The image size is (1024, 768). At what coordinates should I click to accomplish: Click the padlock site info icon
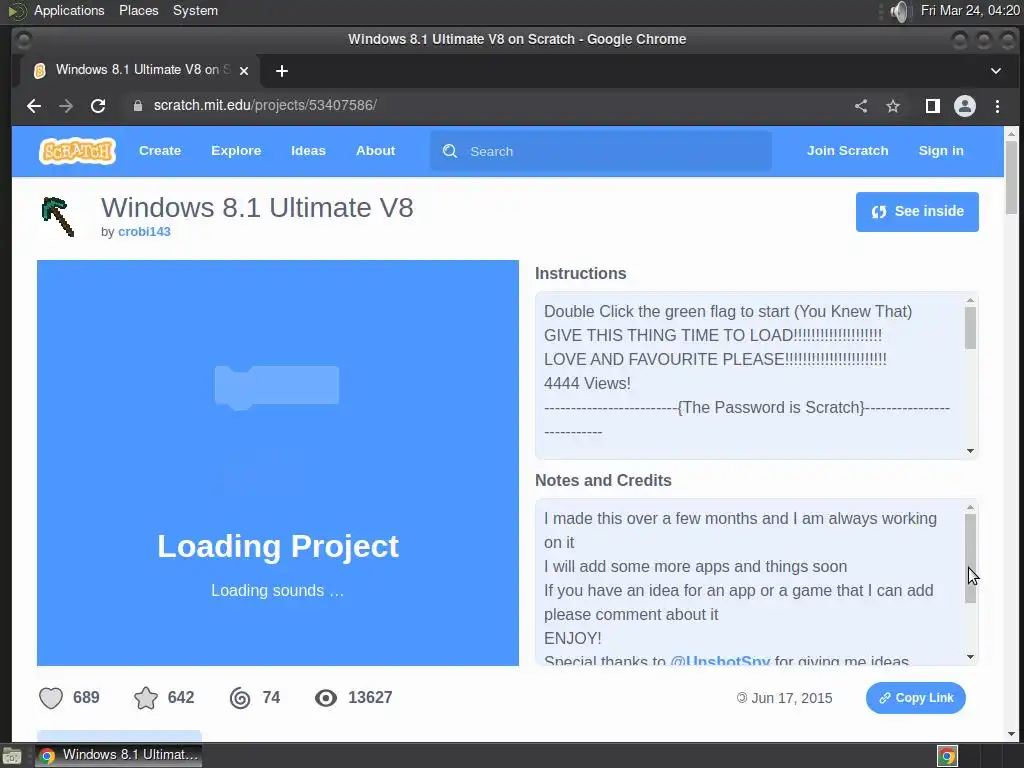pyautogui.click(x=138, y=106)
